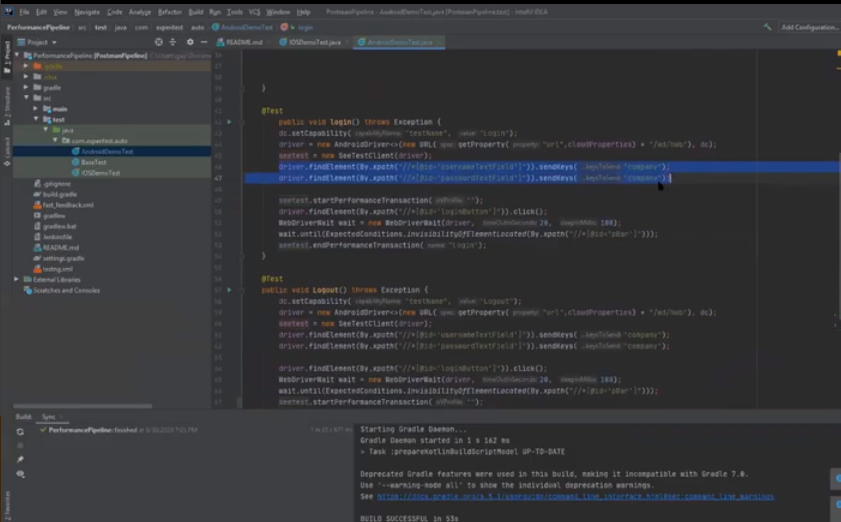Click the fold marker beside line 42

(x=242, y=122)
